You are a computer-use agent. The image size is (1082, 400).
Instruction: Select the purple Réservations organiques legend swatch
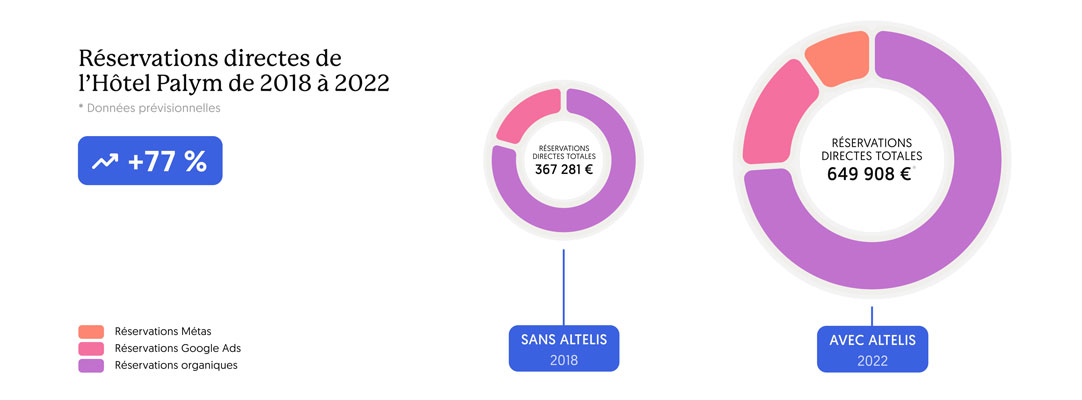(x=91, y=365)
